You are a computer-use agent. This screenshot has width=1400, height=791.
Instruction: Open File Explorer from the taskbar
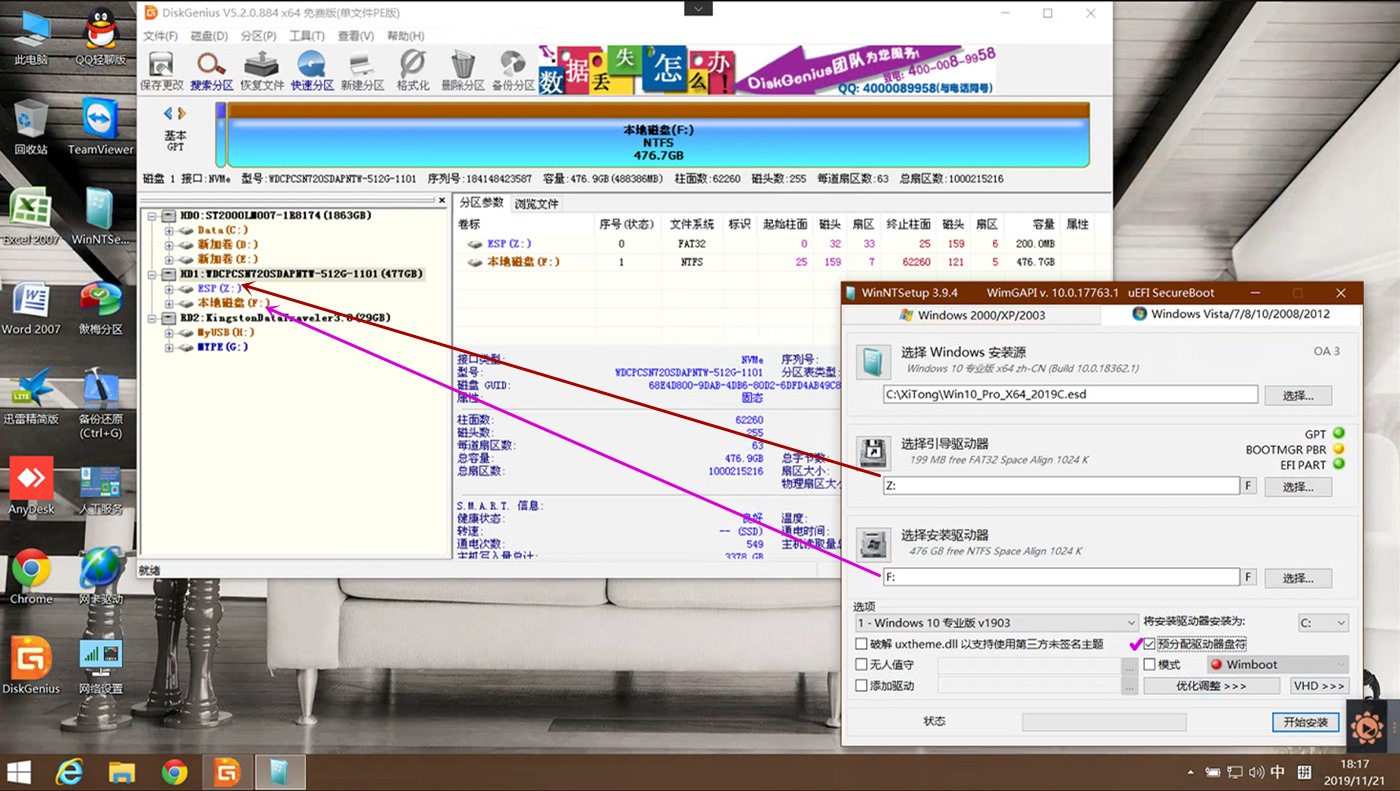click(x=122, y=771)
